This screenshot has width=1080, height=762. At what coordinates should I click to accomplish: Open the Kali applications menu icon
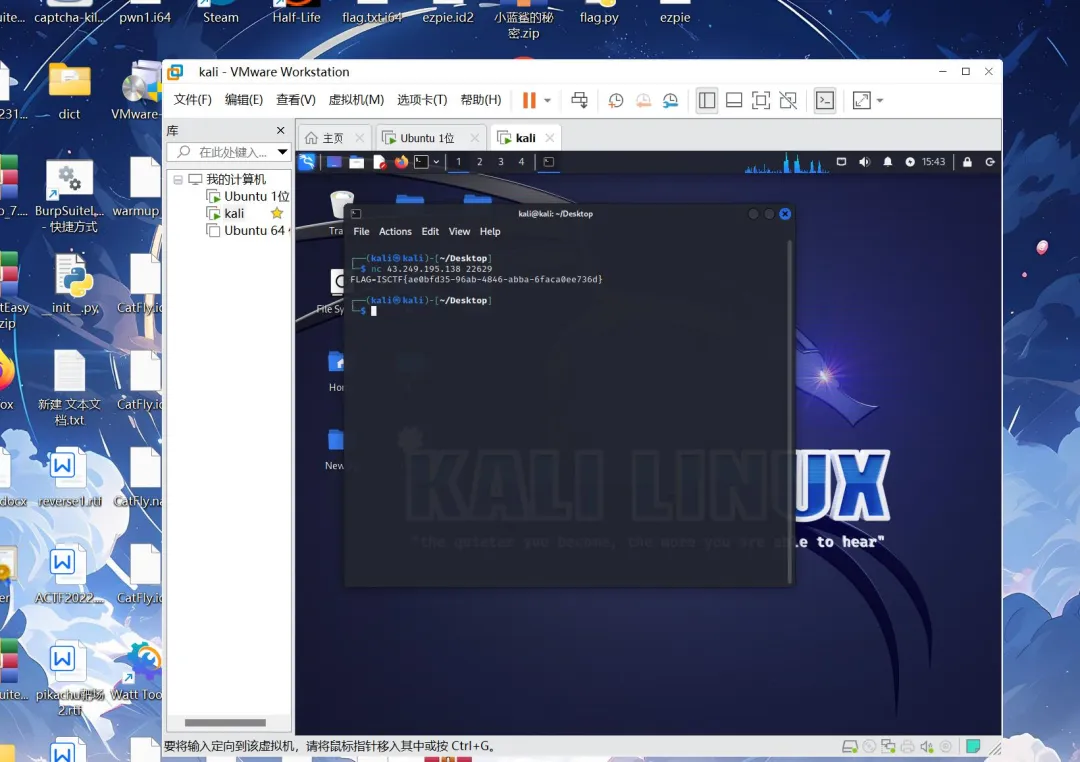point(307,162)
